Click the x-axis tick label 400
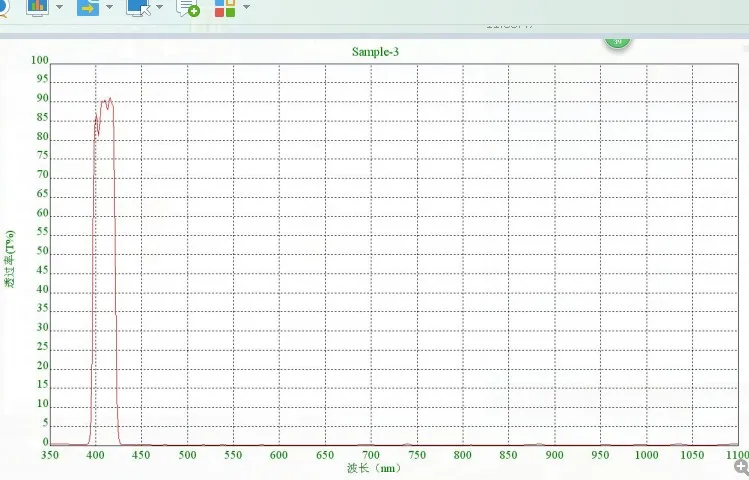 [x=96, y=455]
